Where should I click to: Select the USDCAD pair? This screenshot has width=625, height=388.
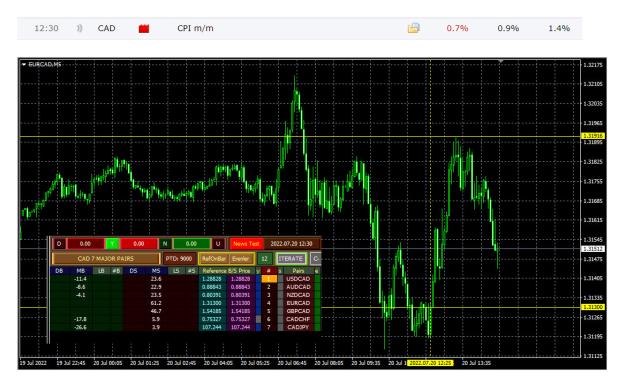(298, 279)
